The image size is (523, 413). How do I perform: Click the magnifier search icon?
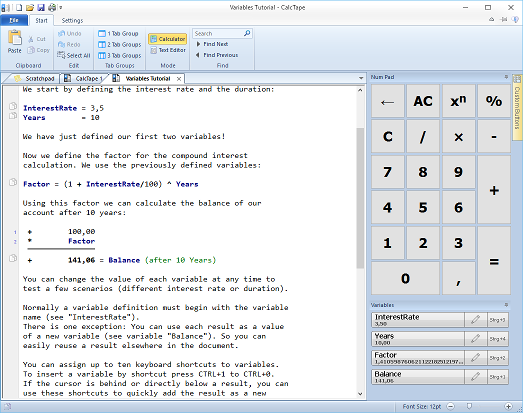247,33
